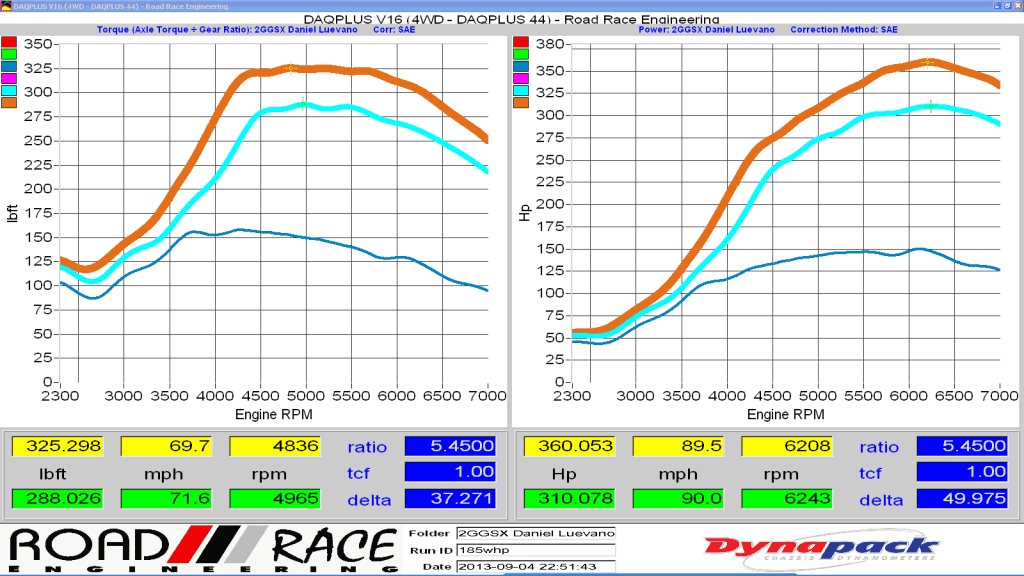Click the DAQPLUS app icon in title bar
The image size is (1024, 576).
(6, 6)
